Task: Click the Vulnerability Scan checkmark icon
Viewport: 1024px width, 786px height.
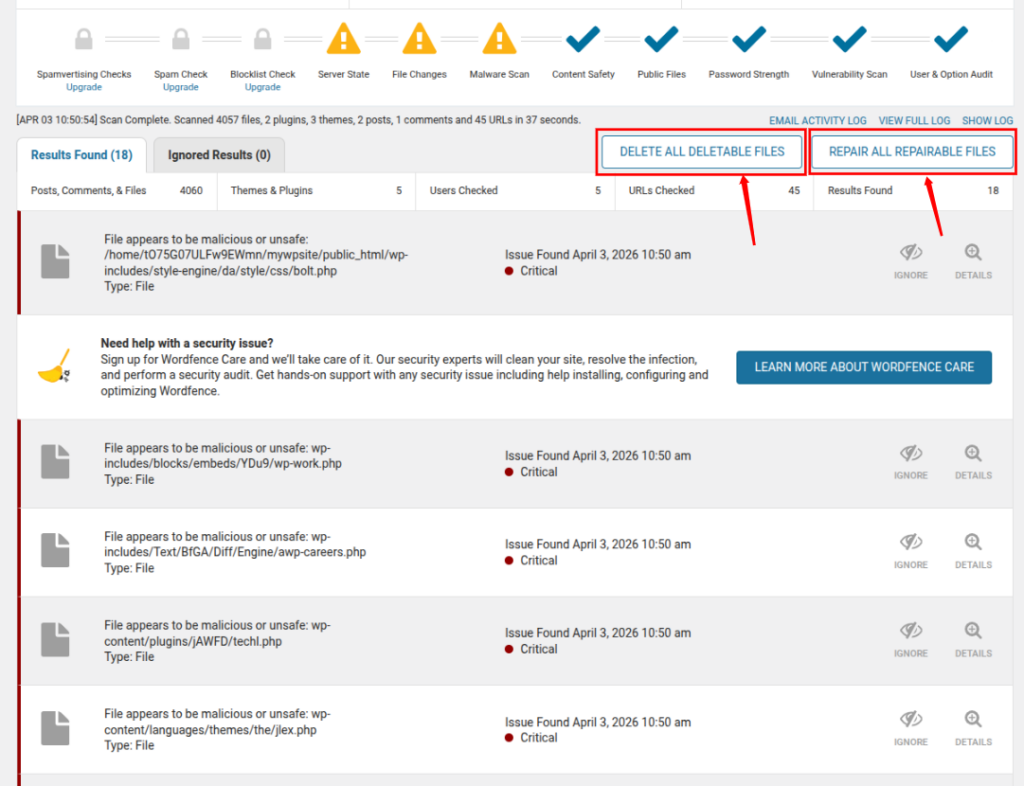Action: [x=849, y=38]
